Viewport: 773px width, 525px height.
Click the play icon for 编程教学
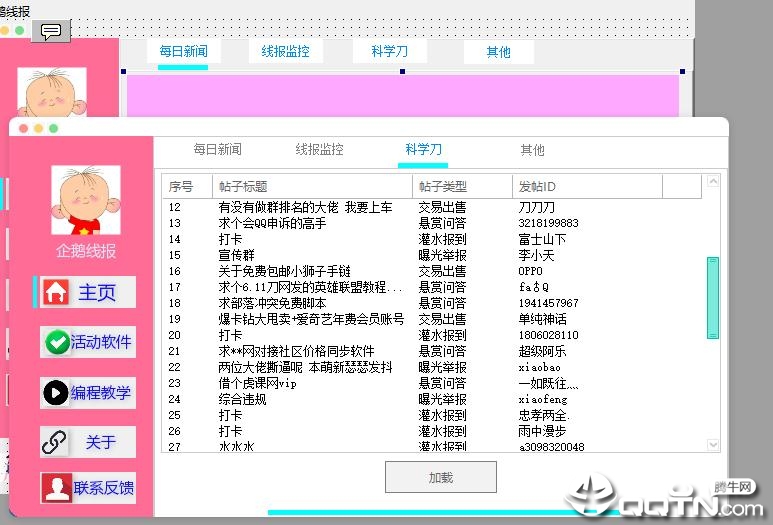click(x=56, y=393)
